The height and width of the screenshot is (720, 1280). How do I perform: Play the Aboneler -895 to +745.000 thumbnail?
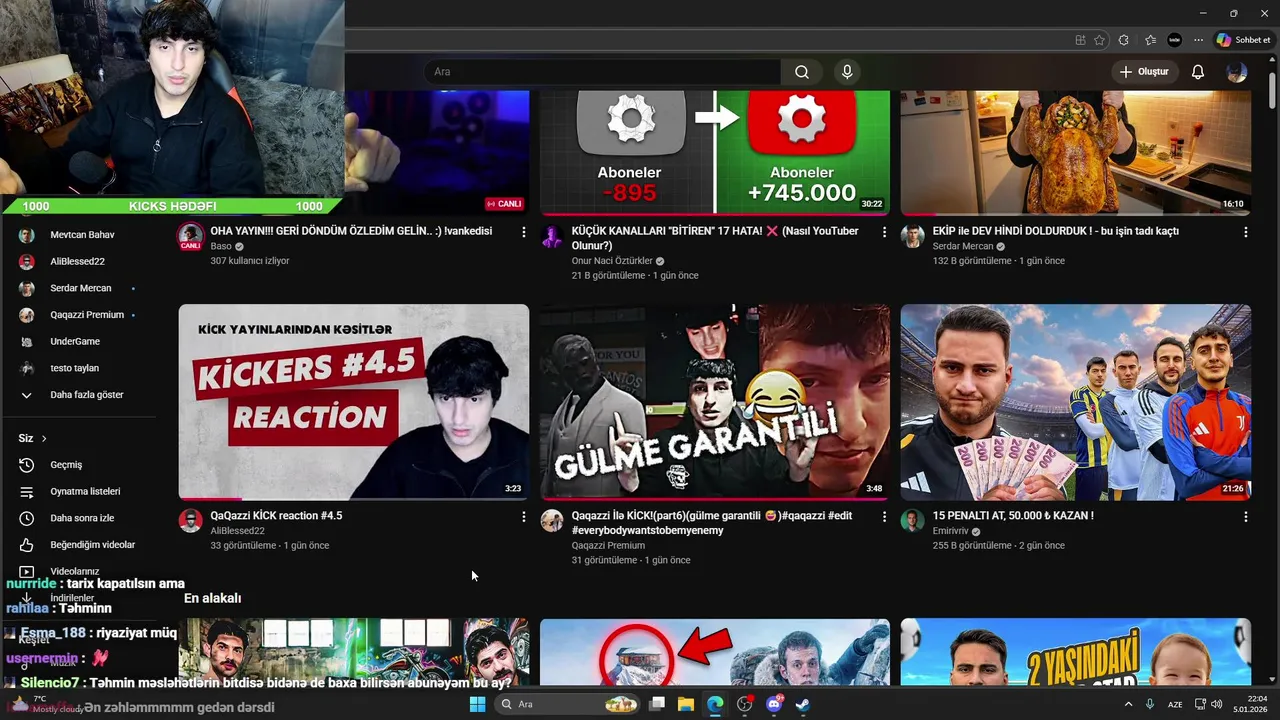pyautogui.click(x=715, y=152)
